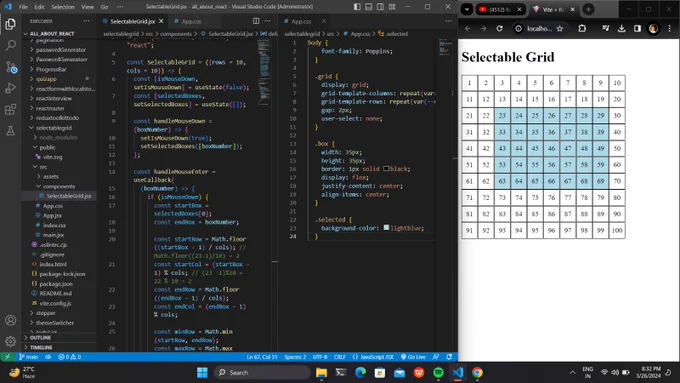Toggle secondary side bar layout icon
This screenshot has height=383, width=680.
(380, 7)
